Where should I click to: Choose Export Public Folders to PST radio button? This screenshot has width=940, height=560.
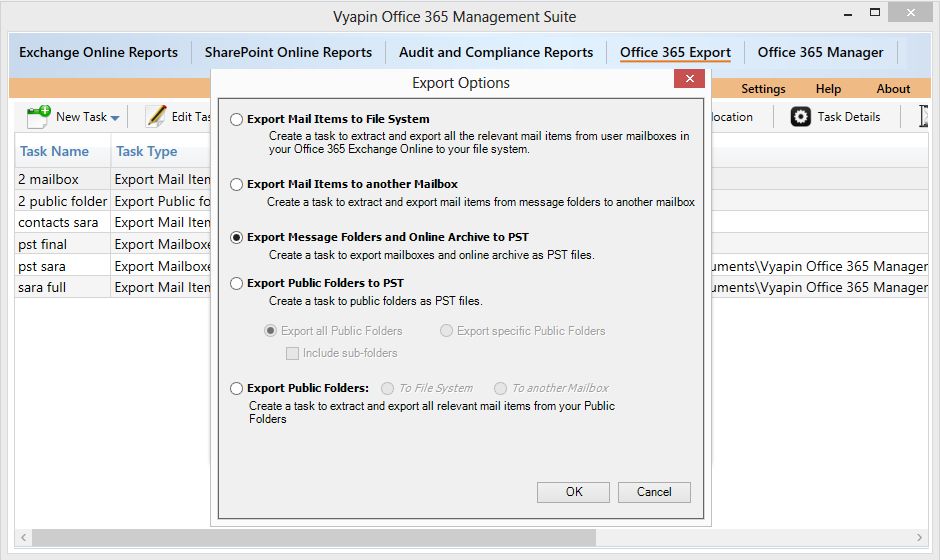(x=236, y=283)
